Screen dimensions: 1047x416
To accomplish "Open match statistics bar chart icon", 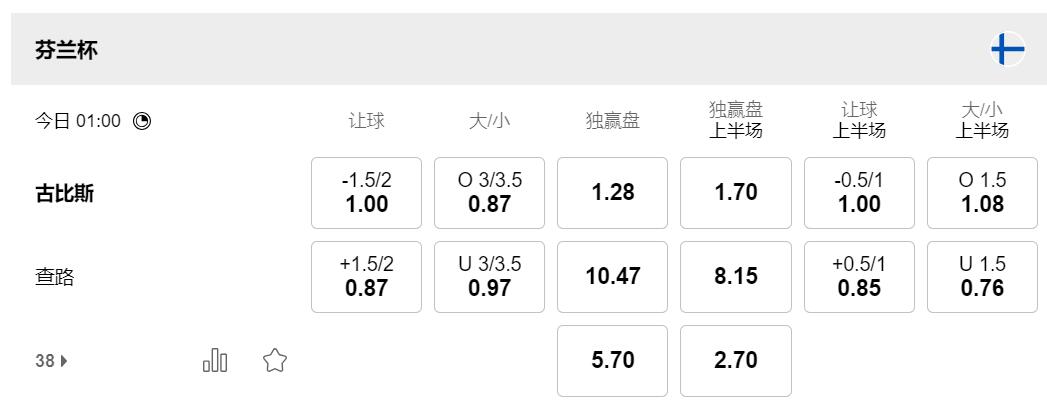I will click(215, 361).
